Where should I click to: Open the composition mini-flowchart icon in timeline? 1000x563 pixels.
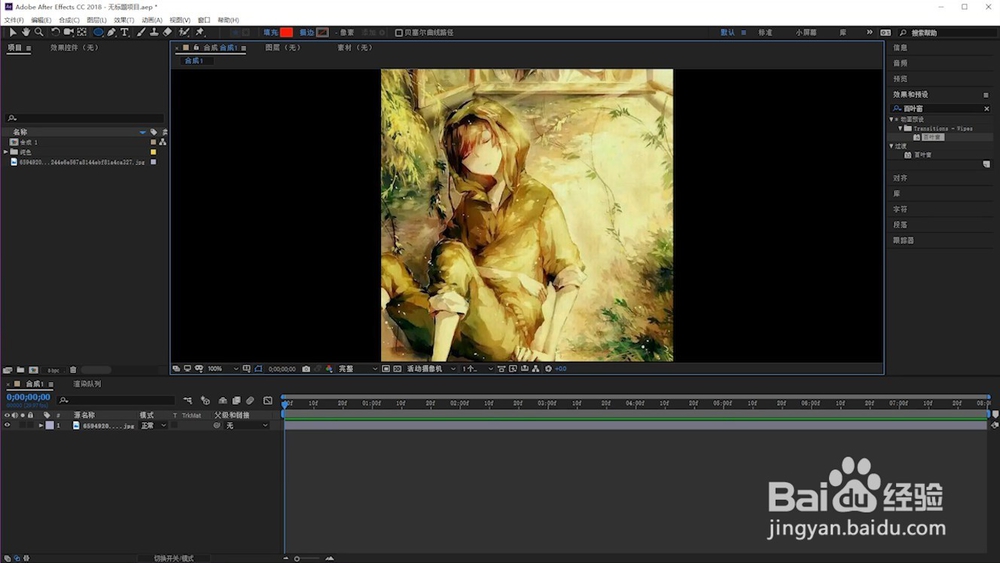pyautogui.click(x=188, y=400)
